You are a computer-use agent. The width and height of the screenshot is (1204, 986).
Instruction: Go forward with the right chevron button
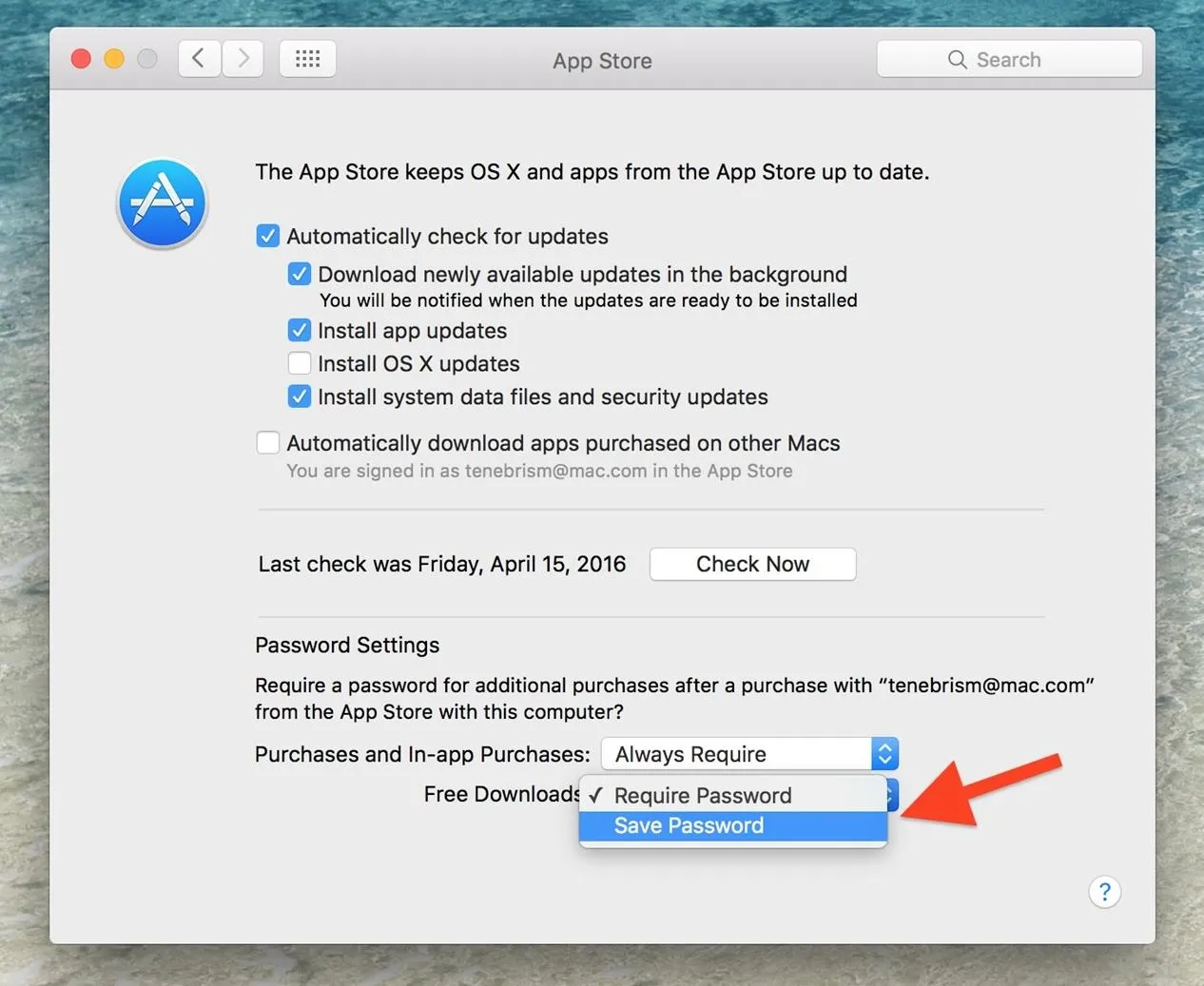(x=243, y=59)
